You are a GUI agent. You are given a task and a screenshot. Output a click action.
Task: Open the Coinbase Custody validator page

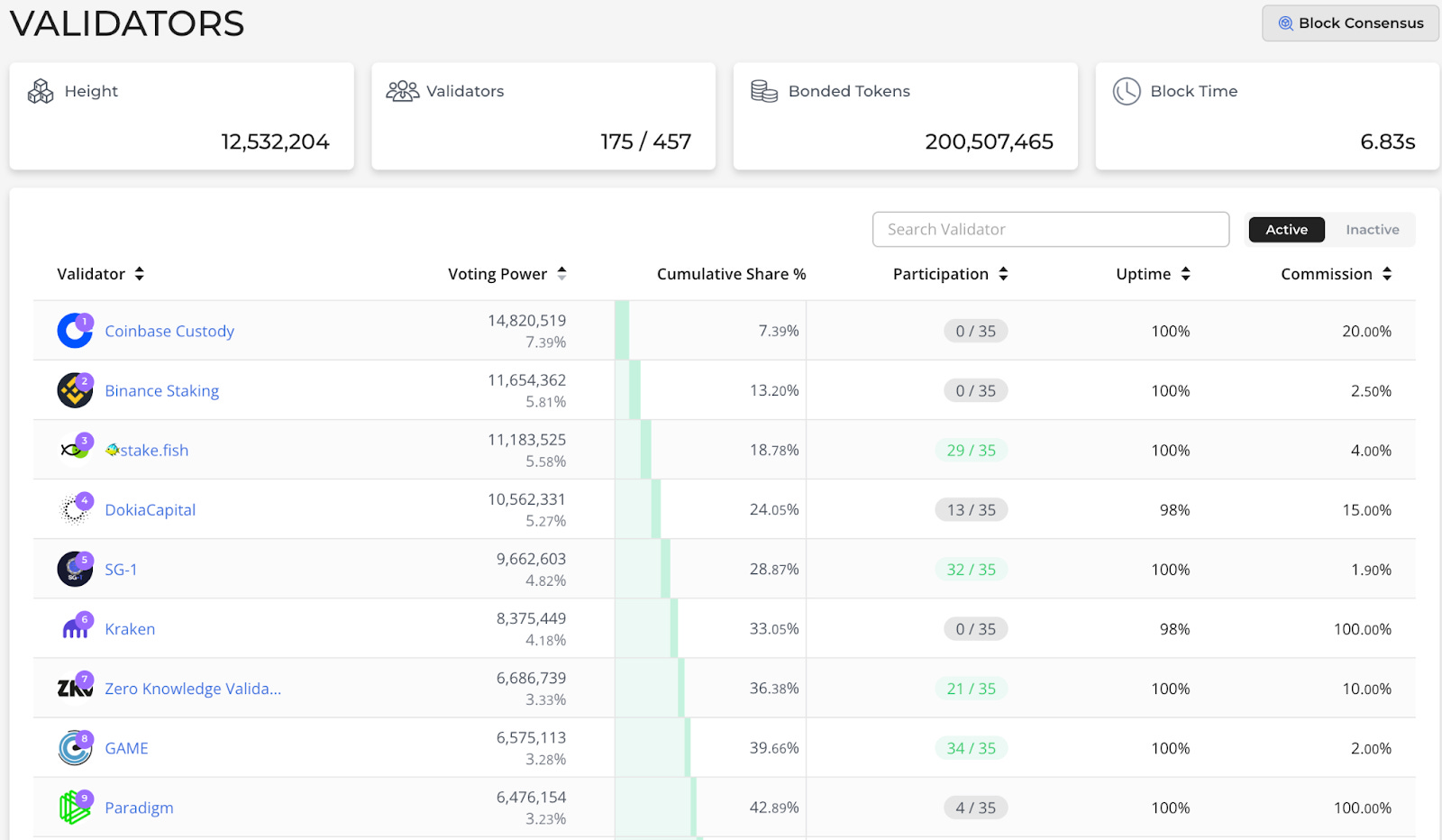pos(169,331)
